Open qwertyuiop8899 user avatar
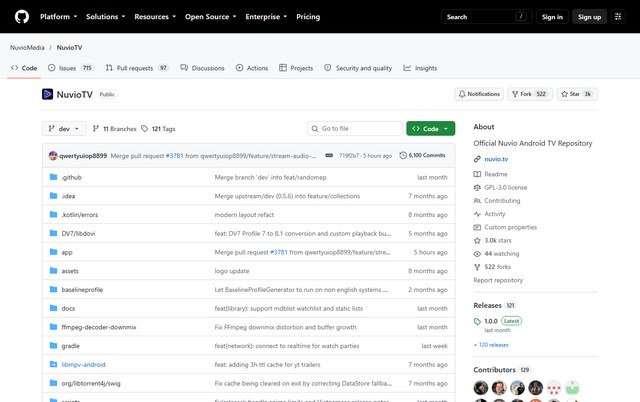 (53, 155)
